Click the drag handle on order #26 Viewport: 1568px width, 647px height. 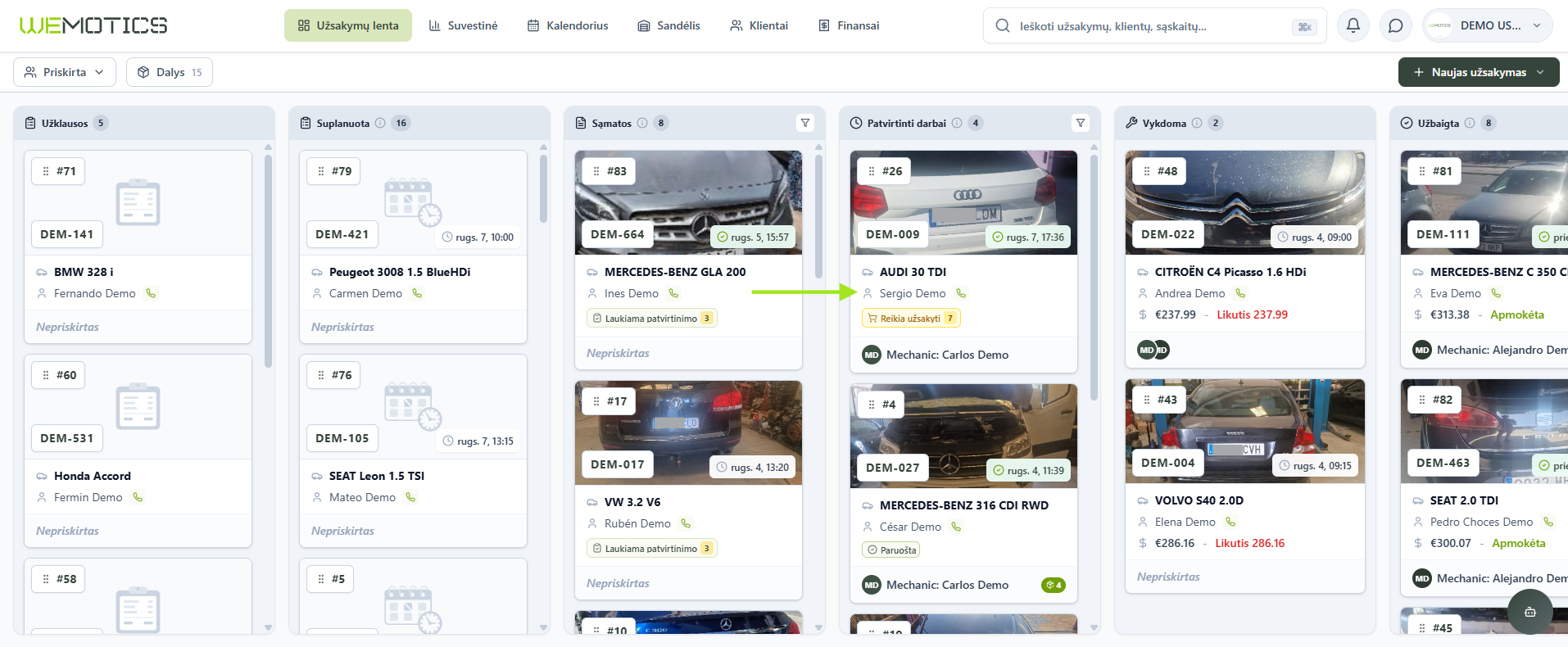tap(872, 171)
